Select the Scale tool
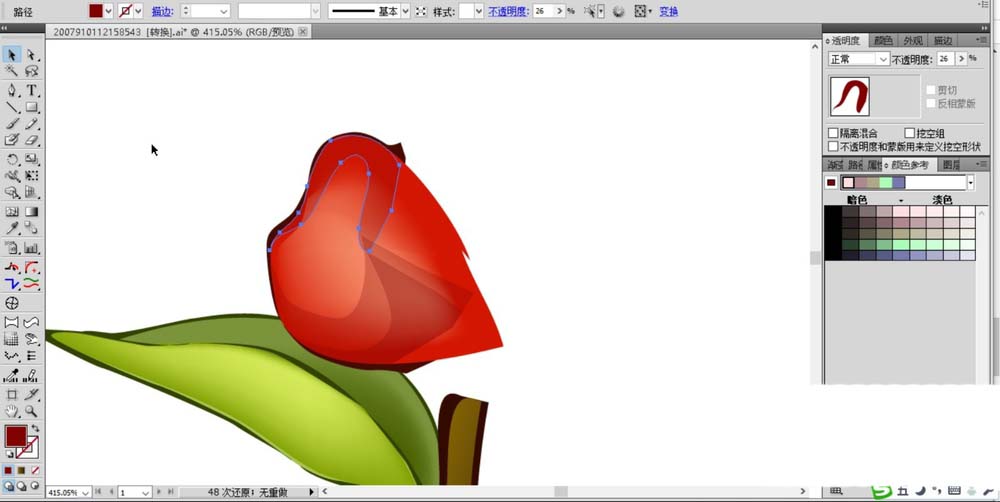 click(31, 159)
